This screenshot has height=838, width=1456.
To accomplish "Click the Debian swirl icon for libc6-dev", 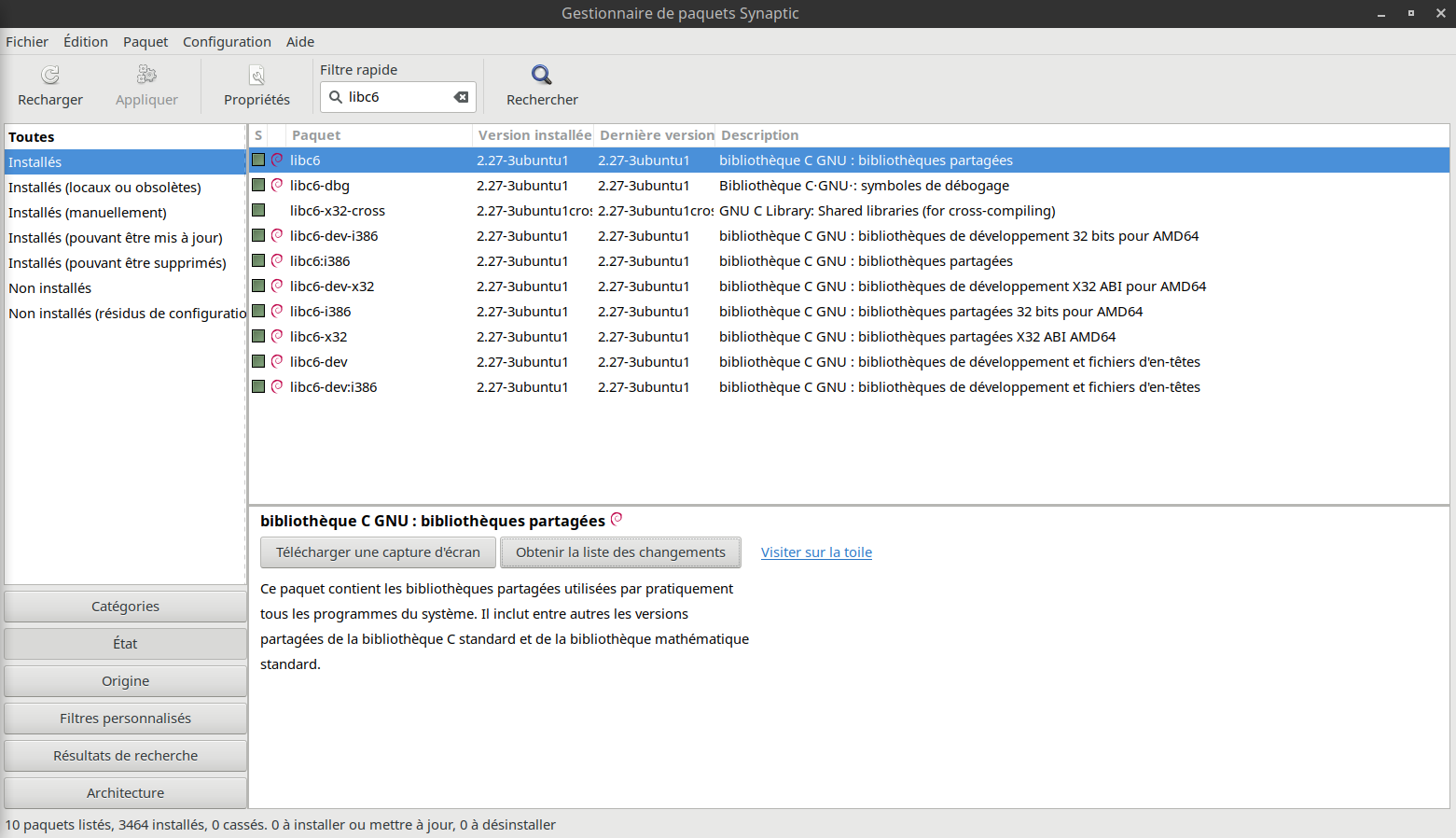I will pyautogui.click(x=277, y=361).
